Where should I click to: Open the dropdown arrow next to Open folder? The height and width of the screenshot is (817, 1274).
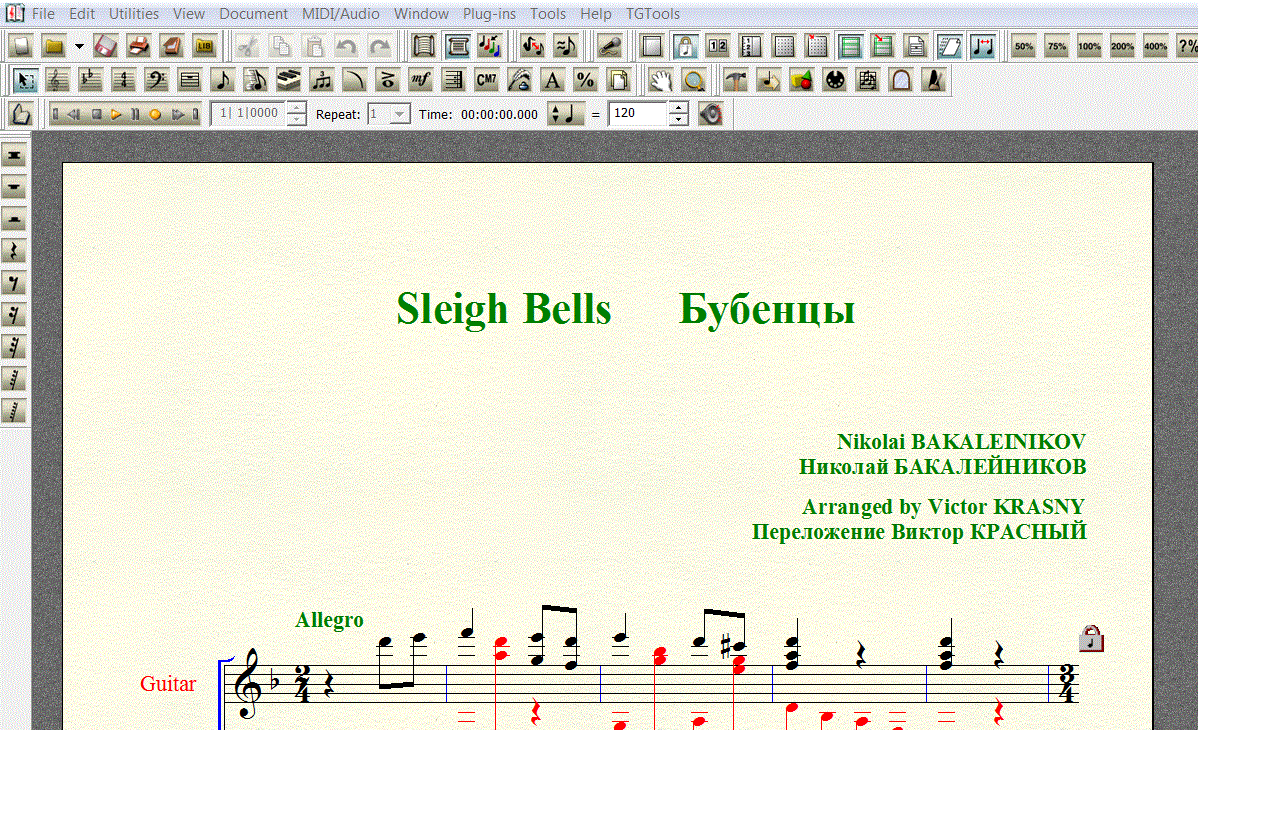79,46
